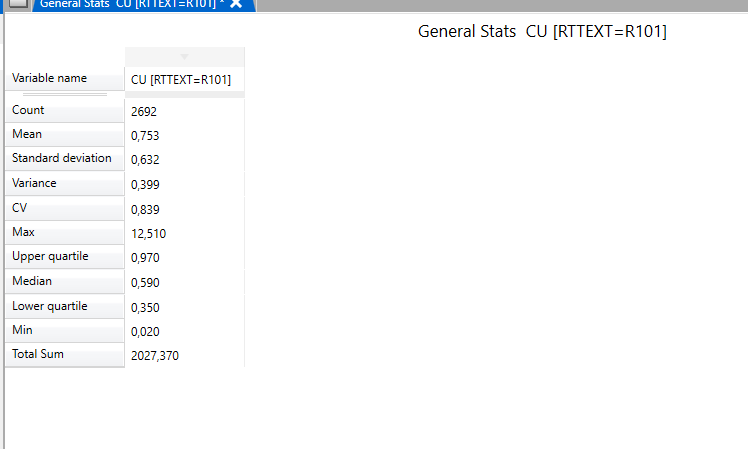The width and height of the screenshot is (748, 449).
Task: Click the Min row header
Action: 65,330
